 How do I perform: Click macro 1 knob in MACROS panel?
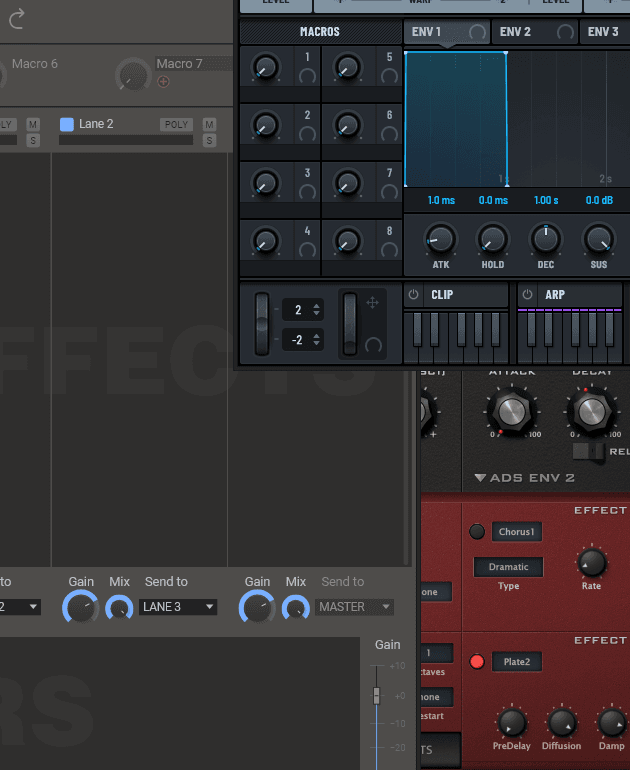[265, 67]
